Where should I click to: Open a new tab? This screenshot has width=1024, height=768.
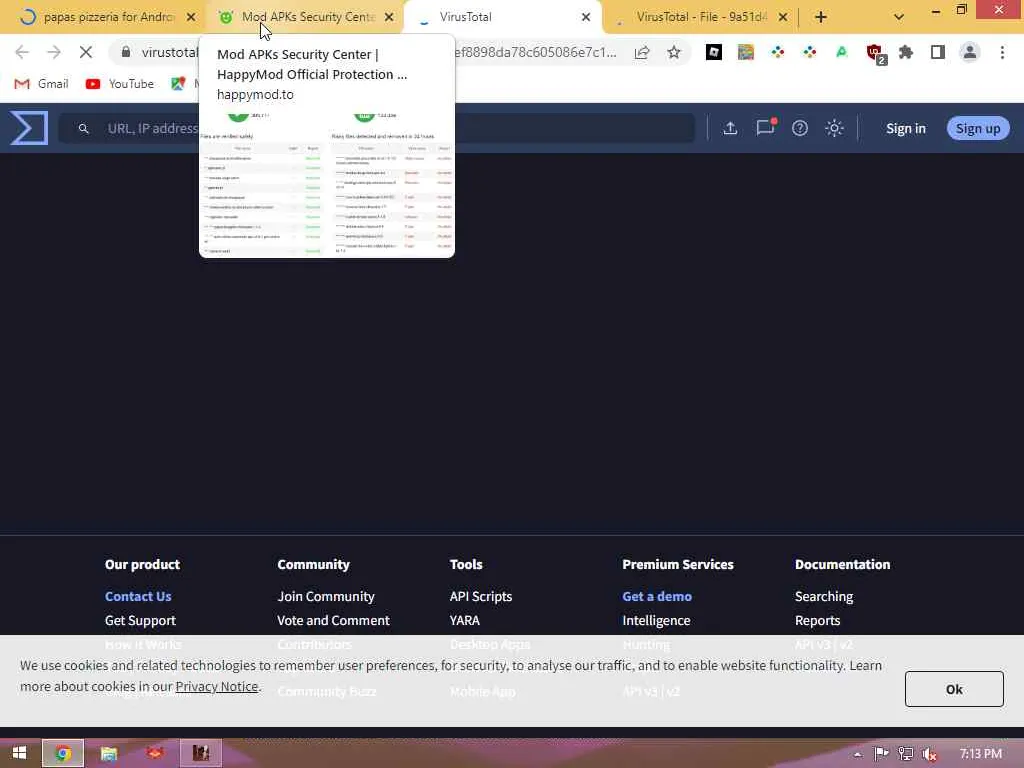click(821, 17)
